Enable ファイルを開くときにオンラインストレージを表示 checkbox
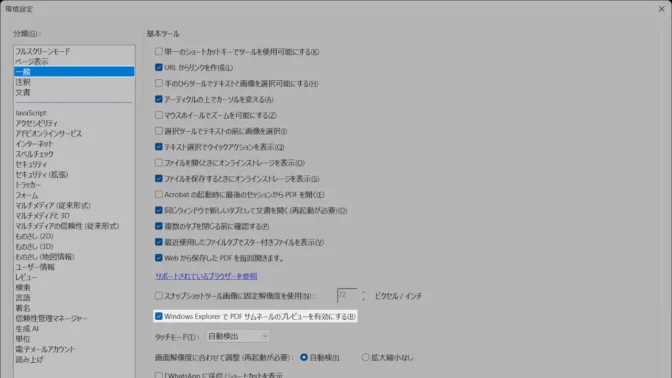The width and height of the screenshot is (672, 378). [x=159, y=162]
